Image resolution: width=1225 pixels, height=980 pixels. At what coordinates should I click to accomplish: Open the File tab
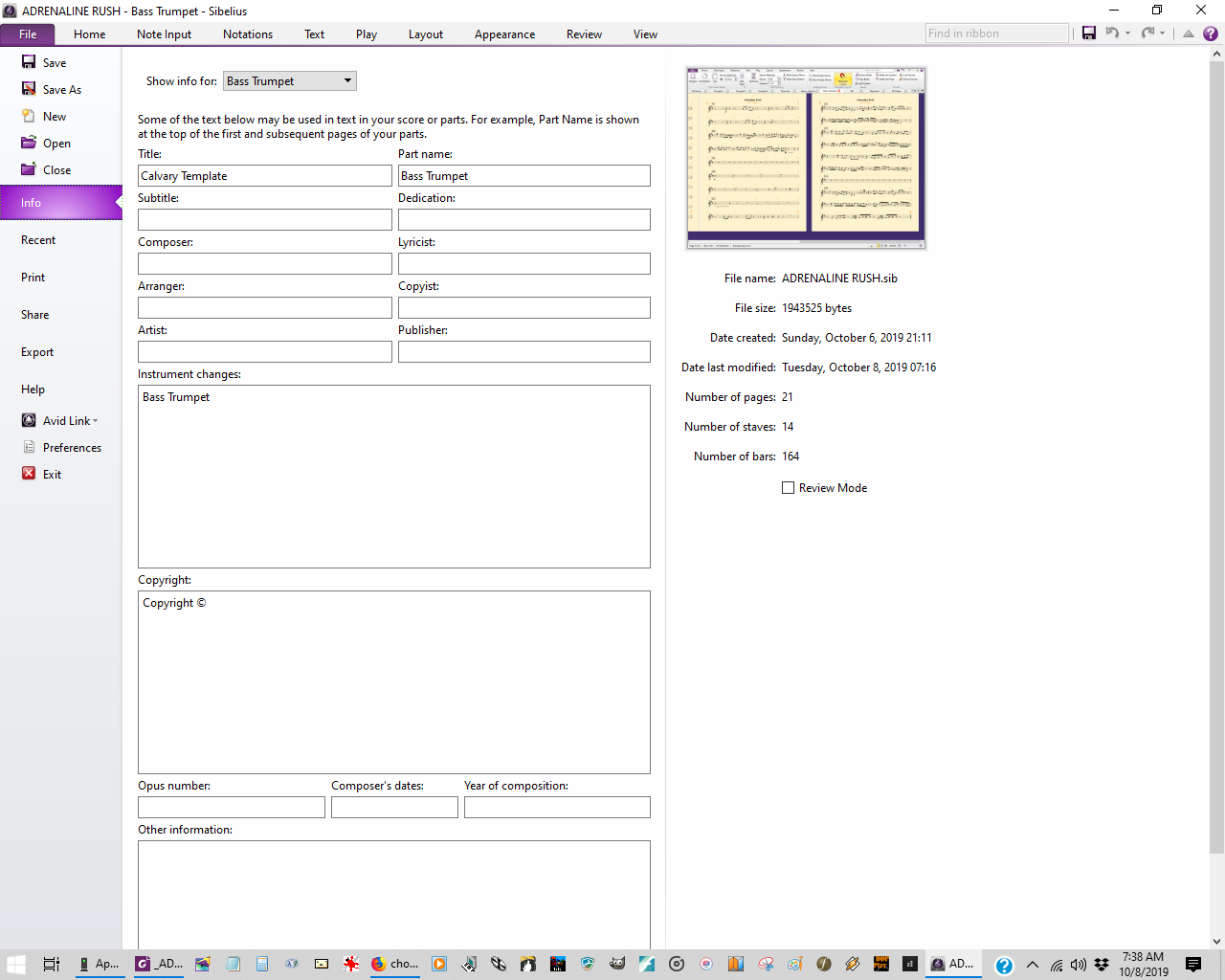[x=28, y=33]
